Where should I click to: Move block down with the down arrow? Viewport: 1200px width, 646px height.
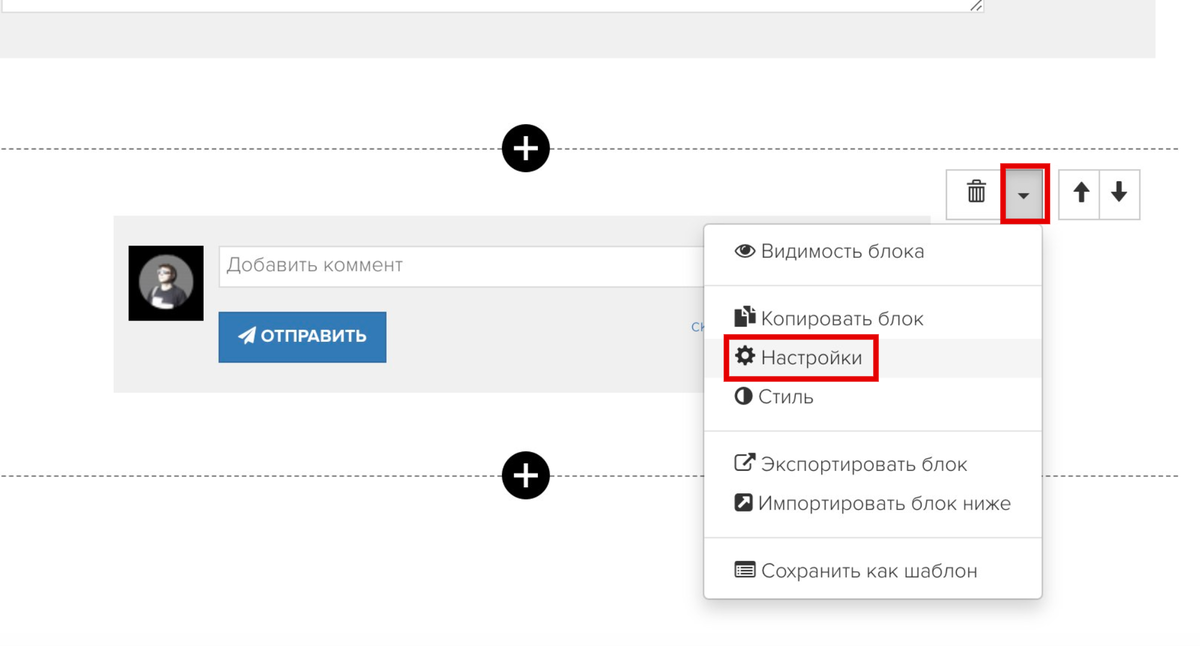point(1119,193)
